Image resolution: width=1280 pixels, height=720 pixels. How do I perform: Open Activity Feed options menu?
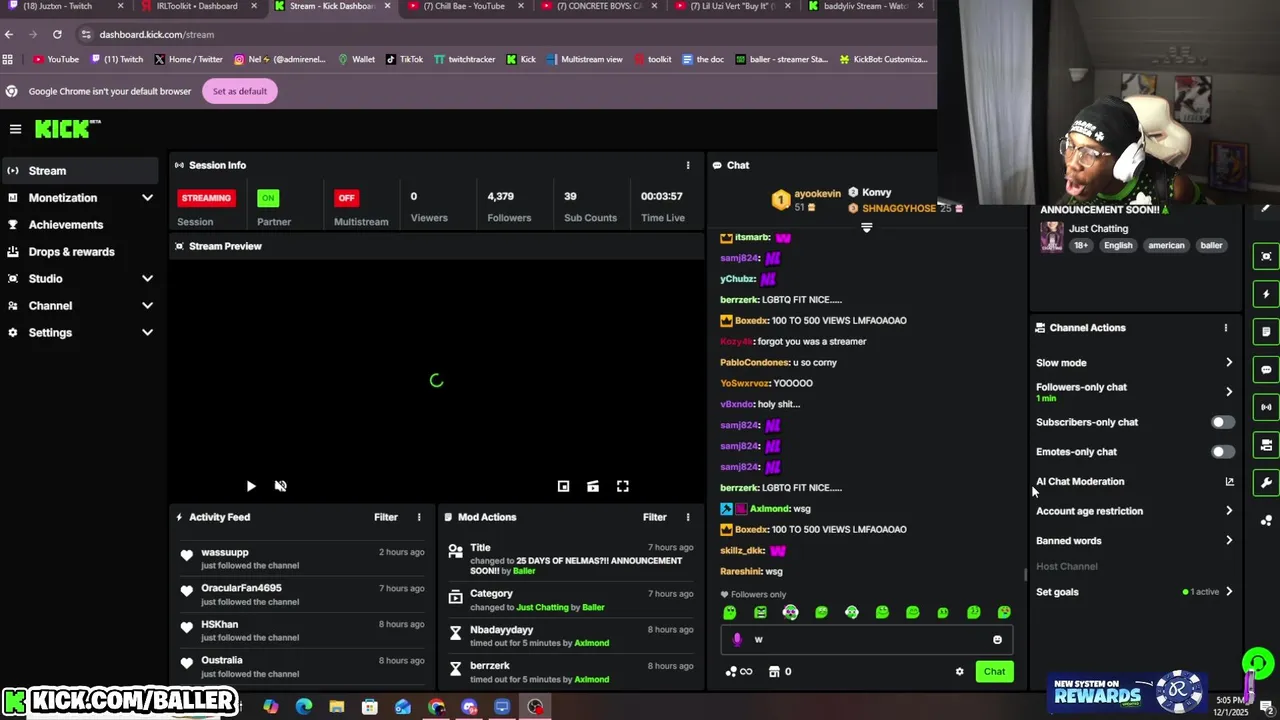click(419, 517)
